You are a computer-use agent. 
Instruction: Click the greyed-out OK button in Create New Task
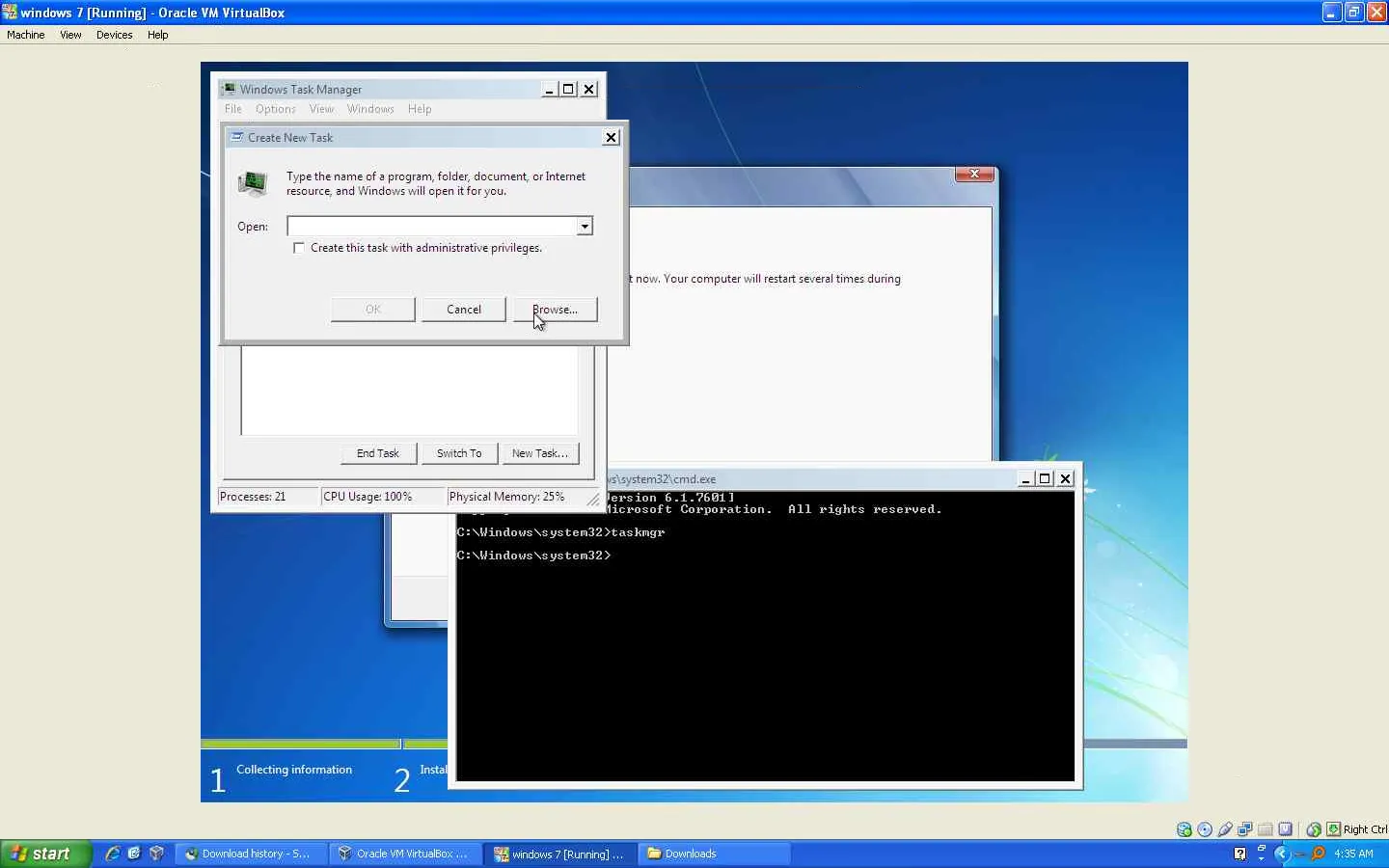click(373, 310)
